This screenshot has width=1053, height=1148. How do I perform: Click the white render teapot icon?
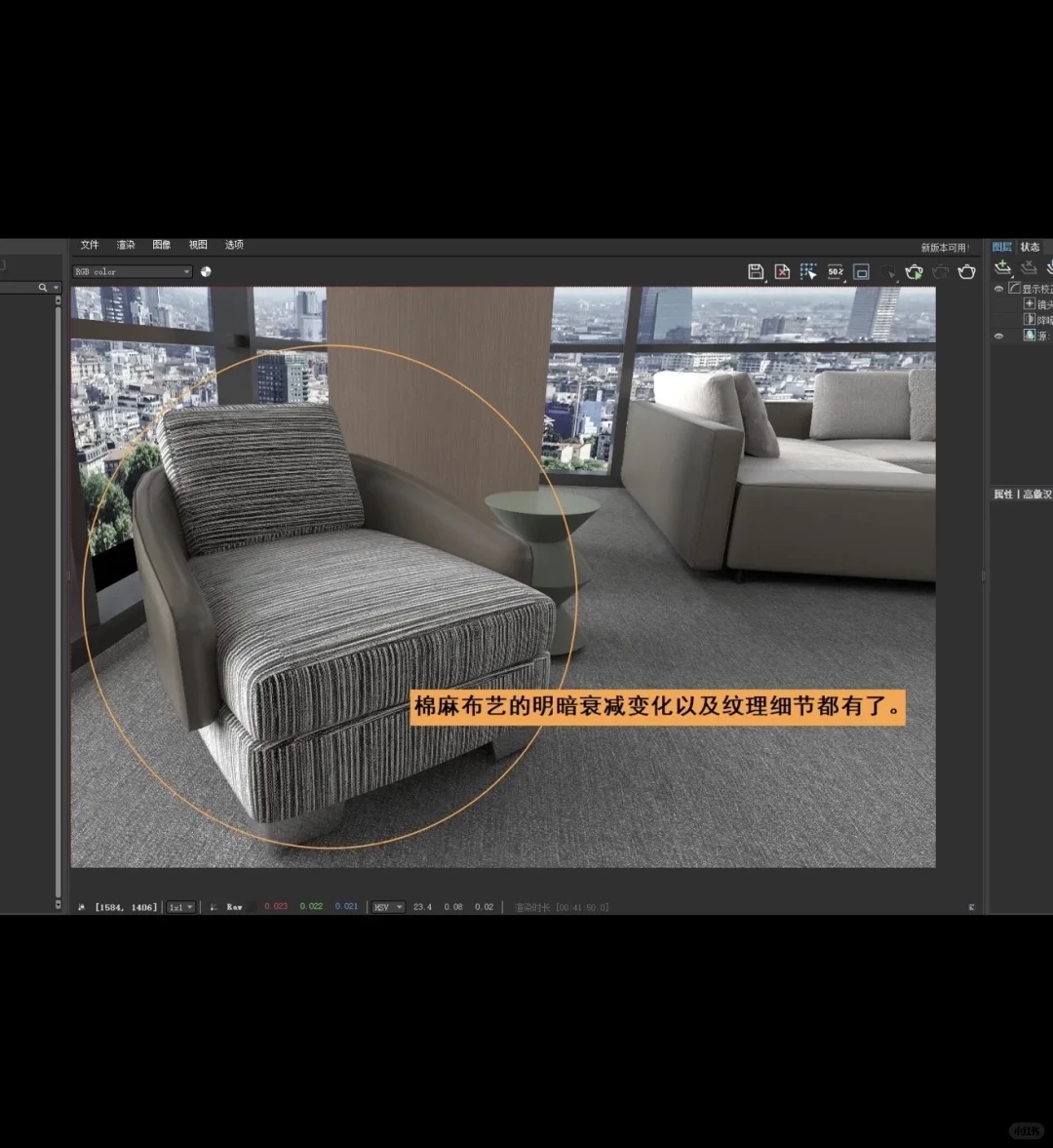point(966,272)
